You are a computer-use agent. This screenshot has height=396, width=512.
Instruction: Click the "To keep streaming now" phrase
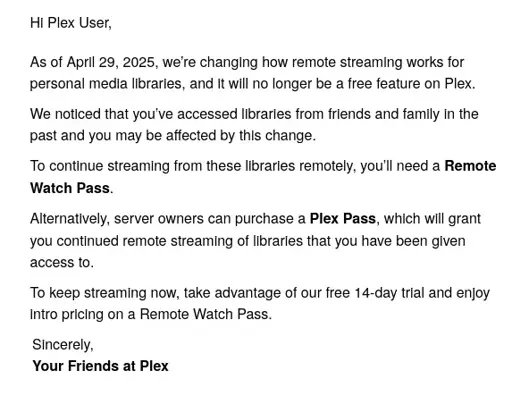pos(105,293)
